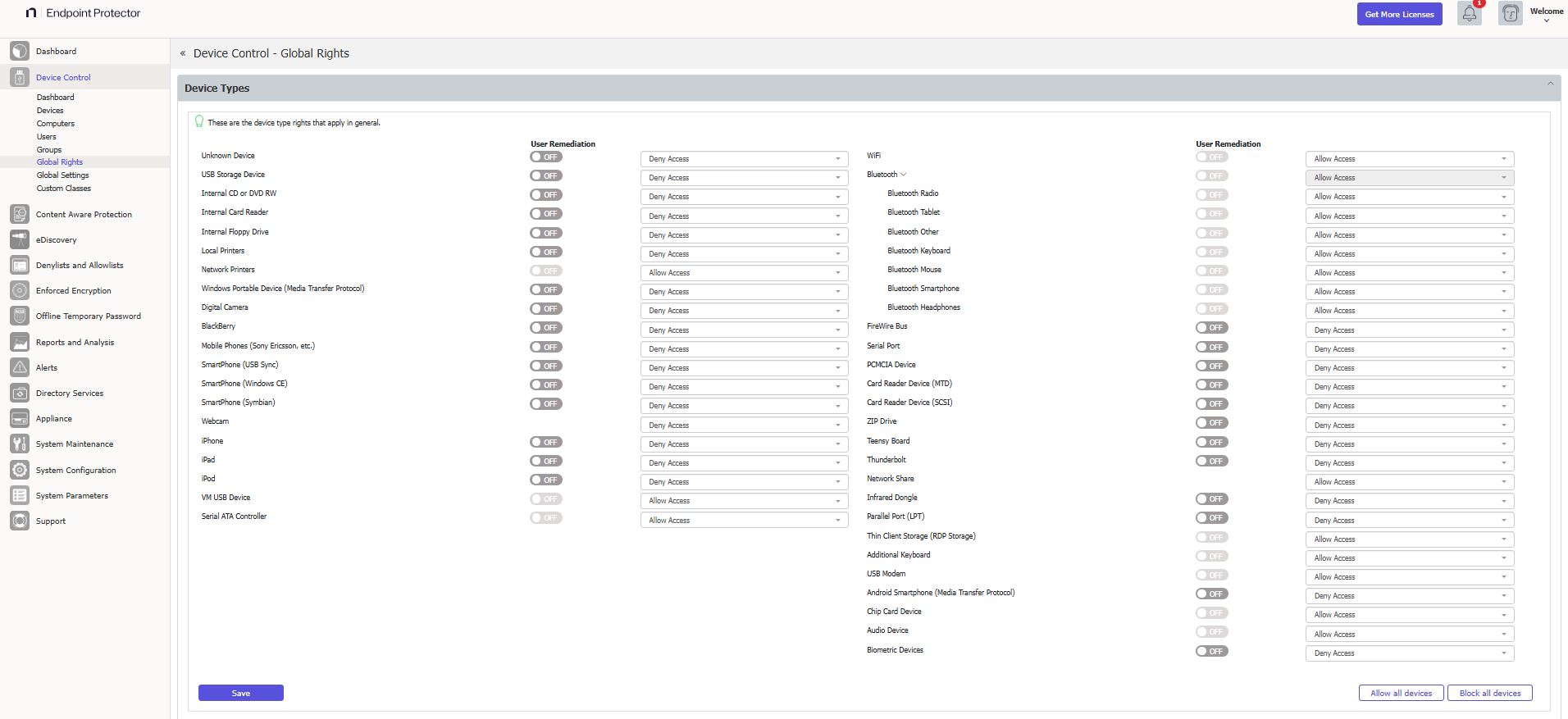
Task: Click the System Configuration gear icon
Action: [20, 470]
